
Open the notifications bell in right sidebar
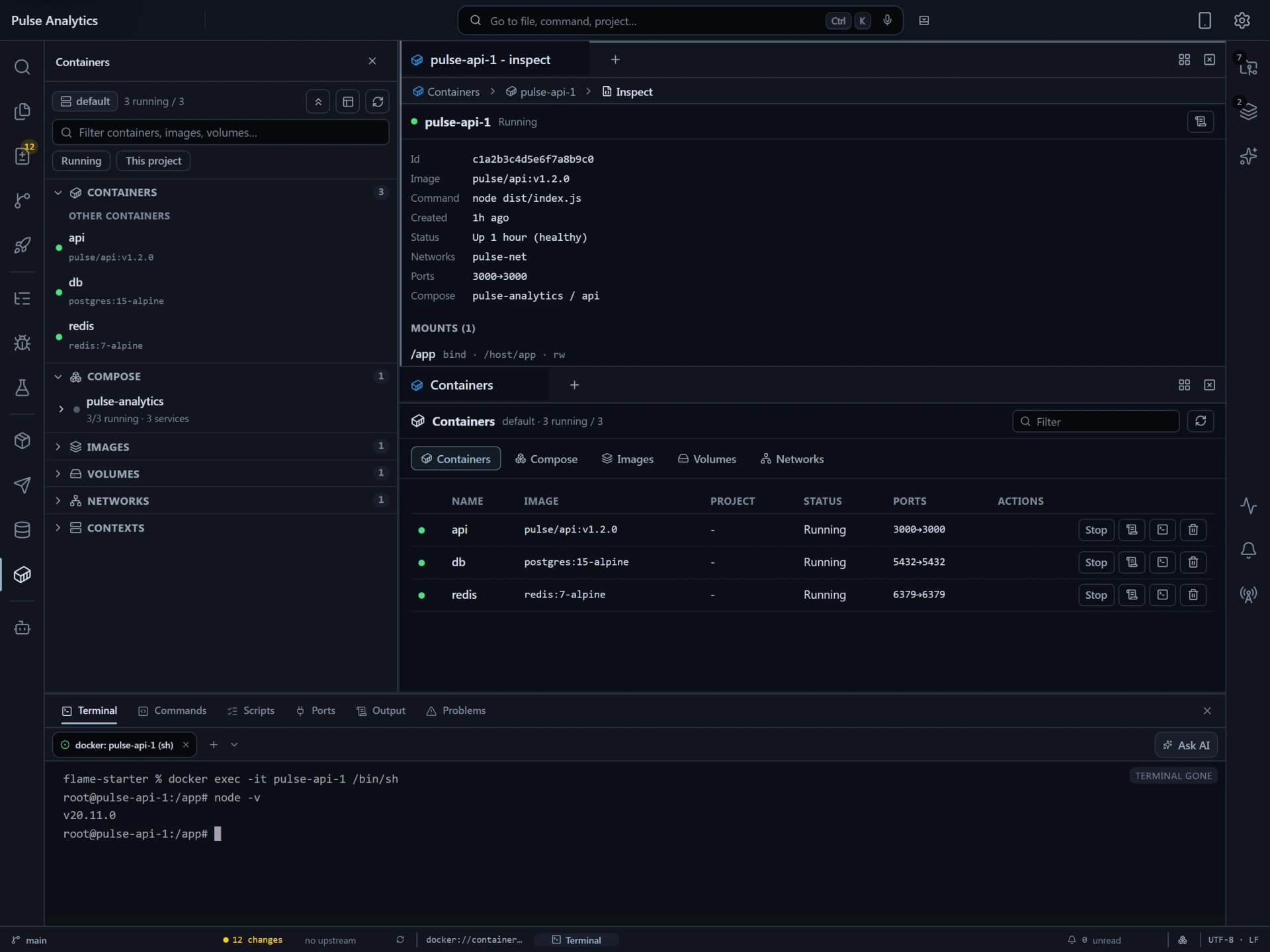coord(1248,550)
